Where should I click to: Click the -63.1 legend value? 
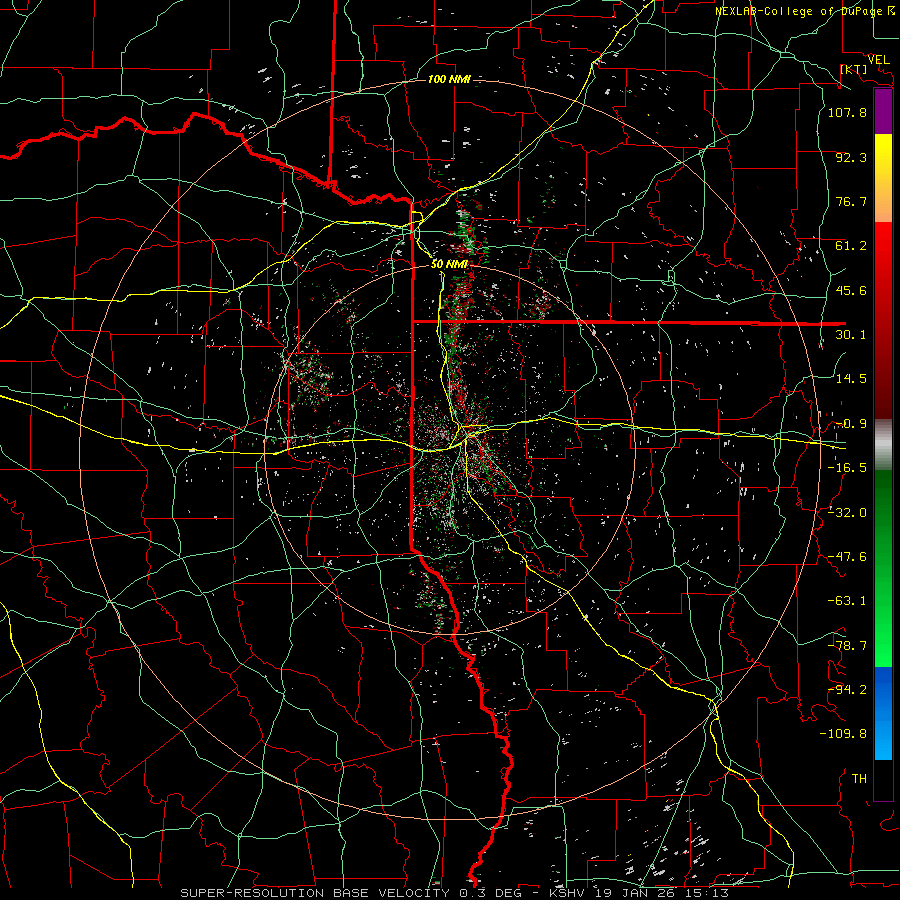tap(847, 601)
